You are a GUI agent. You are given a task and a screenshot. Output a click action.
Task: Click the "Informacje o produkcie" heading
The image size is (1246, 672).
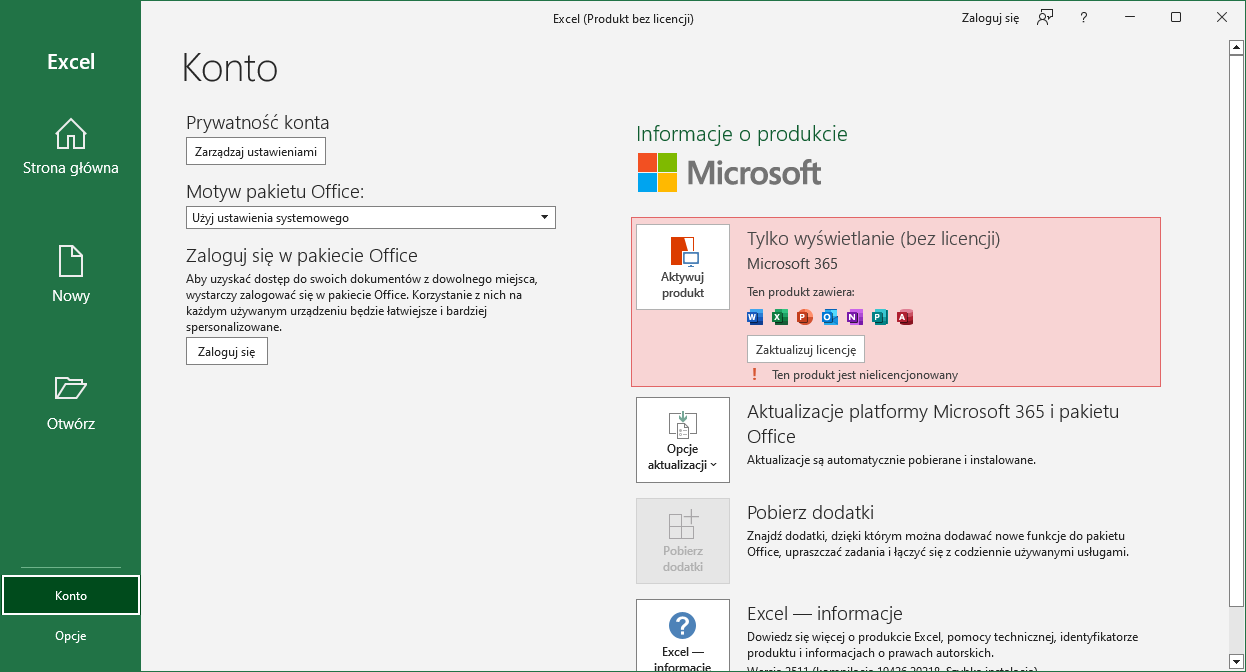742,134
